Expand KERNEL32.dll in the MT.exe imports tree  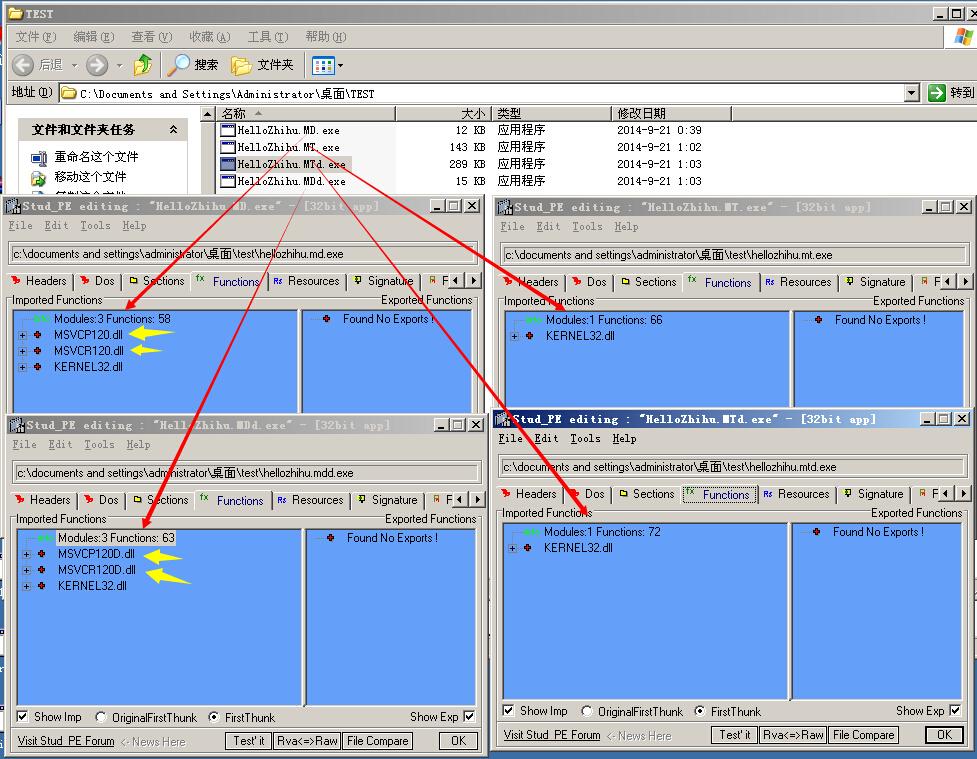tap(515, 337)
